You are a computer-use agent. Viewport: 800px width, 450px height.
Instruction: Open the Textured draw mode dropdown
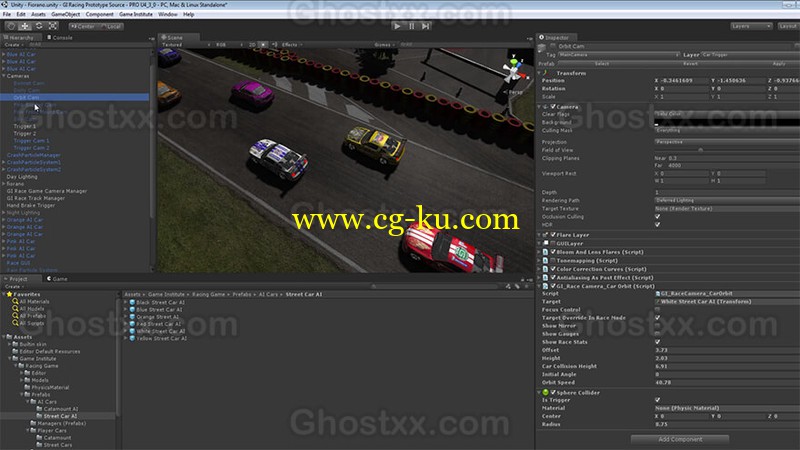[x=186, y=45]
